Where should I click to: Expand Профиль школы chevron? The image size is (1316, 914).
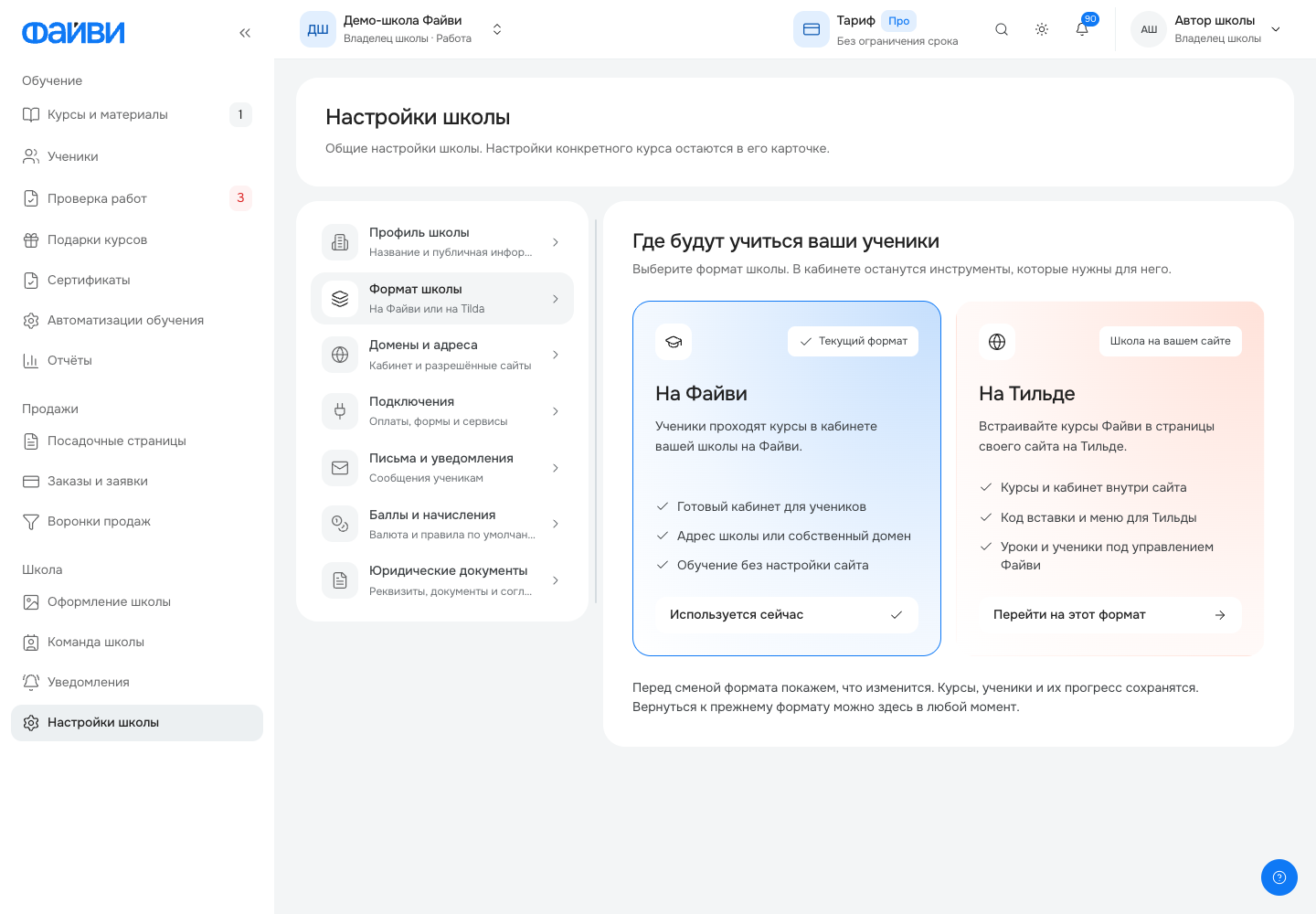[x=556, y=242]
